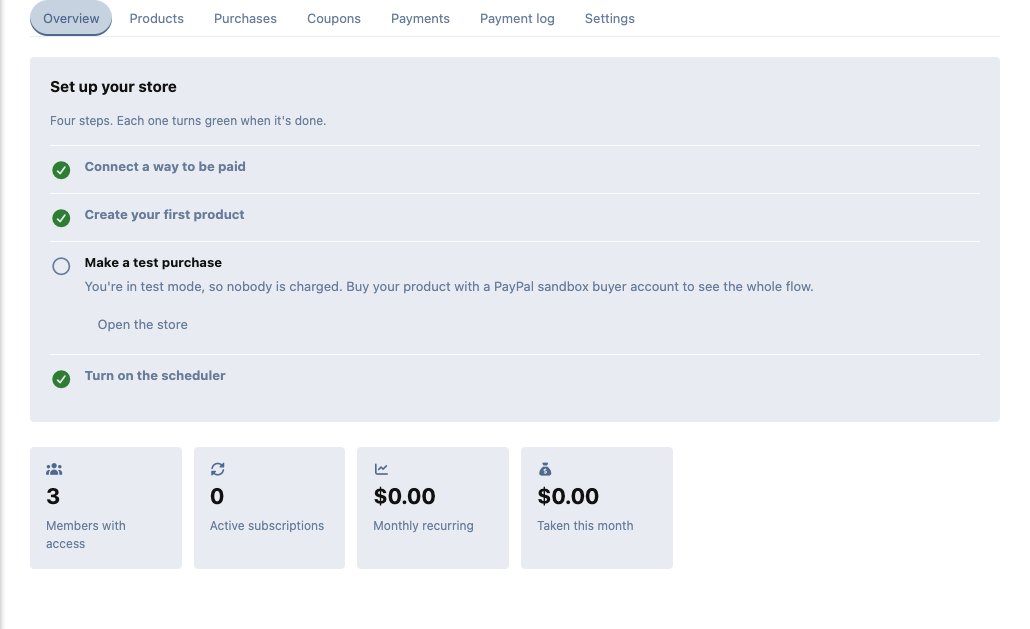Screen dimensions: 1030x629
Task: Click the 0 active subscriptions value
Action: pos(217,496)
